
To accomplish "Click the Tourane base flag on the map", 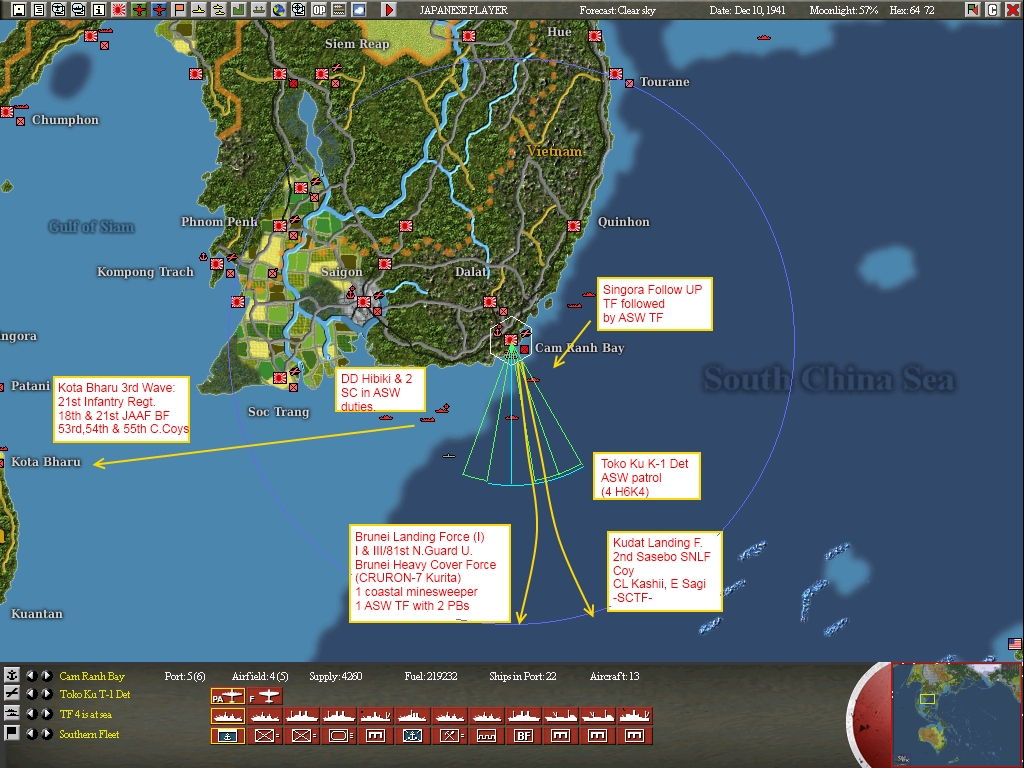I will 615,74.
